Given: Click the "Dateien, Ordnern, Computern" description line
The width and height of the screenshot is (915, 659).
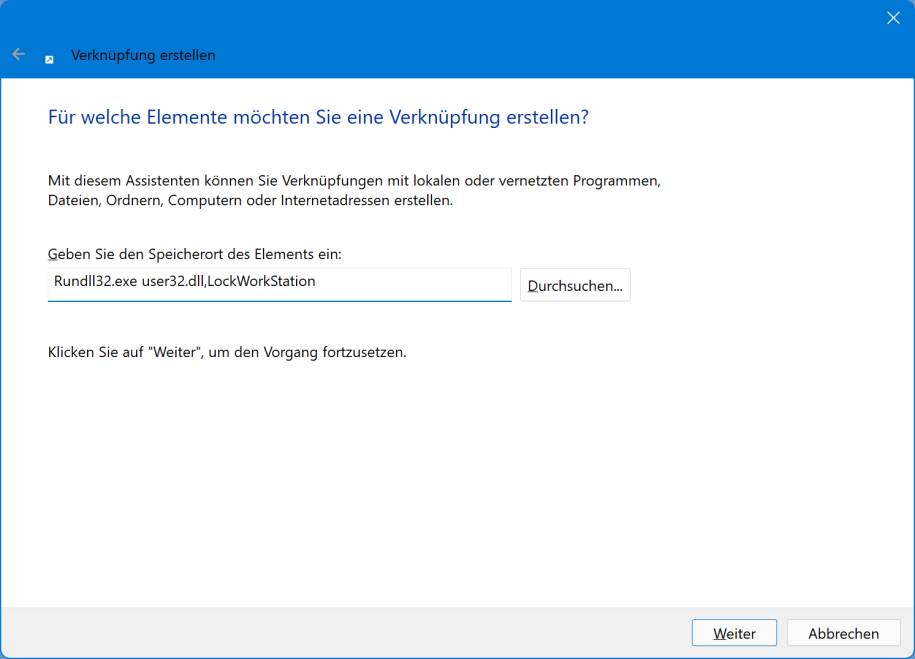Looking at the screenshot, I should point(250,200).
